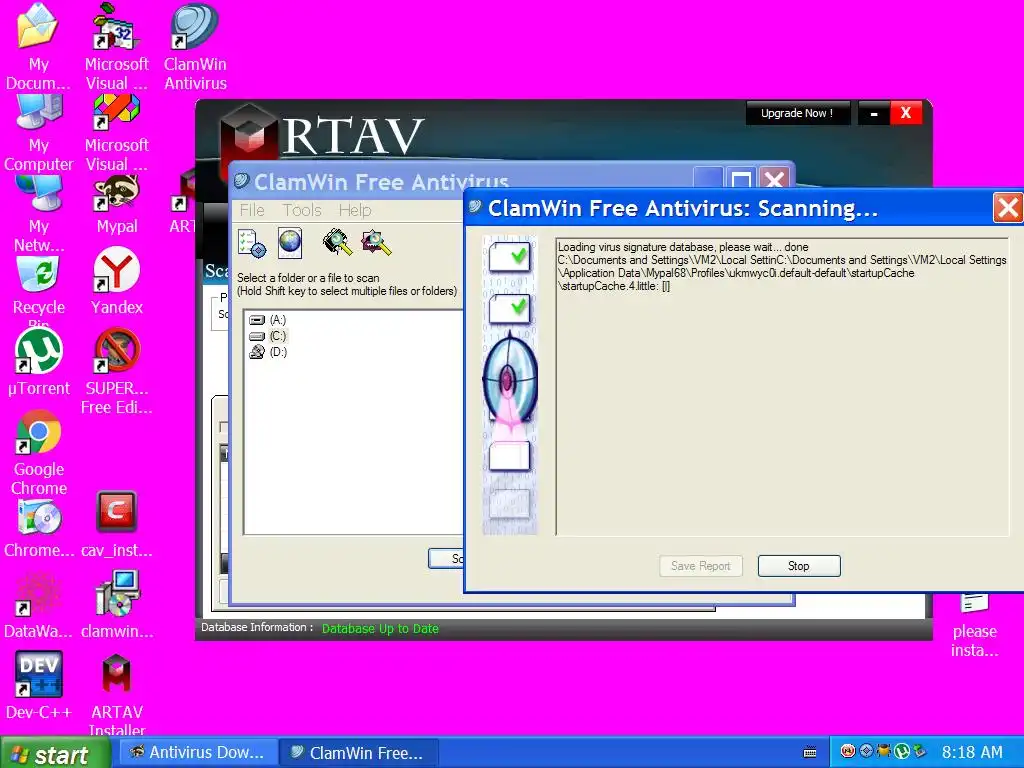Close the ClamWin Scanning dialog
This screenshot has width=1024, height=768.
tap(1007, 208)
